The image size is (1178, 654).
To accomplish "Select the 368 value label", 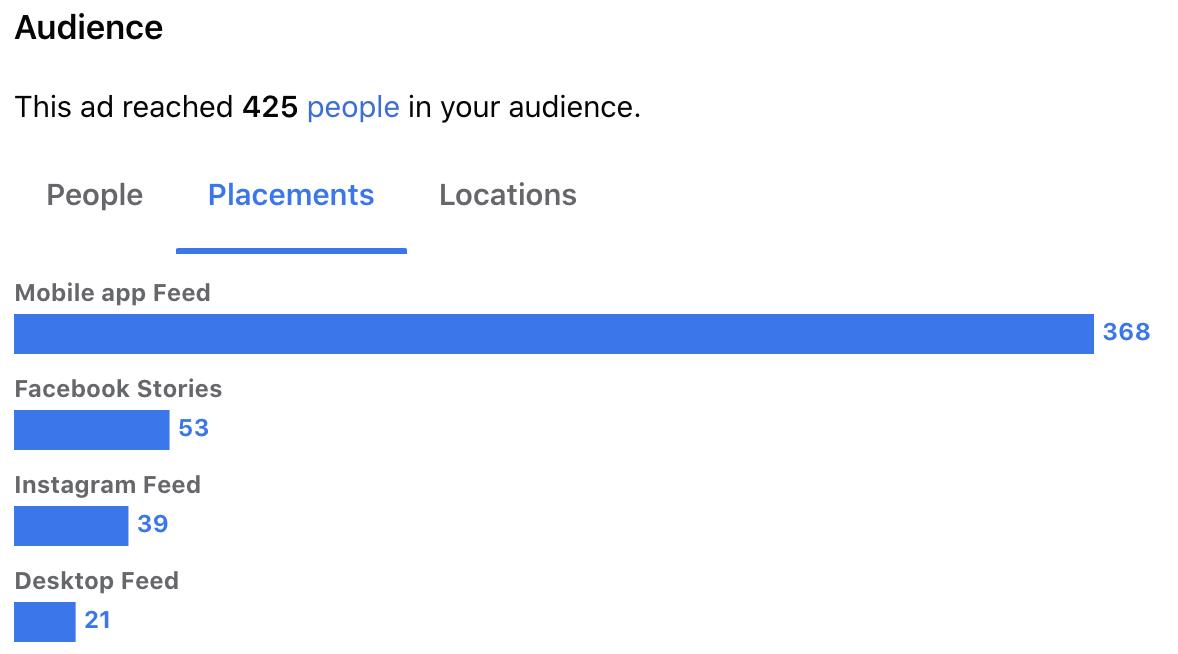I will (x=1126, y=332).
